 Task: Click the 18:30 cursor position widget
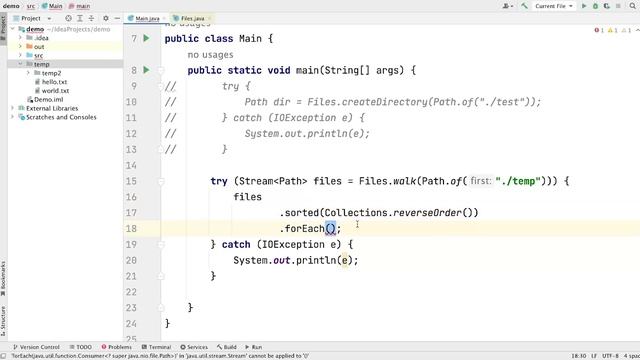579,356
